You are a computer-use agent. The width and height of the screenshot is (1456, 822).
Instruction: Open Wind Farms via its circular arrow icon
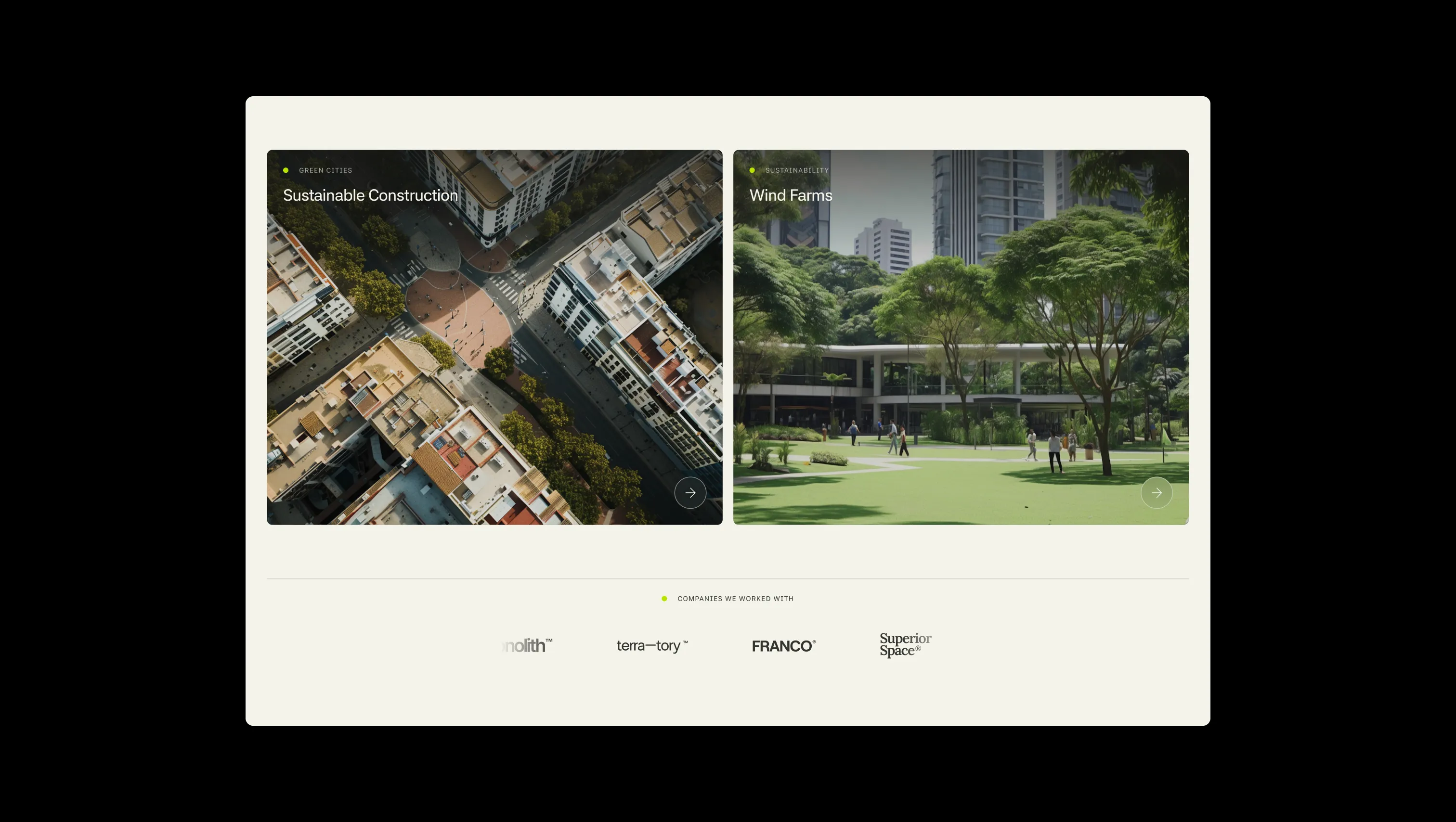(1157, 493)
